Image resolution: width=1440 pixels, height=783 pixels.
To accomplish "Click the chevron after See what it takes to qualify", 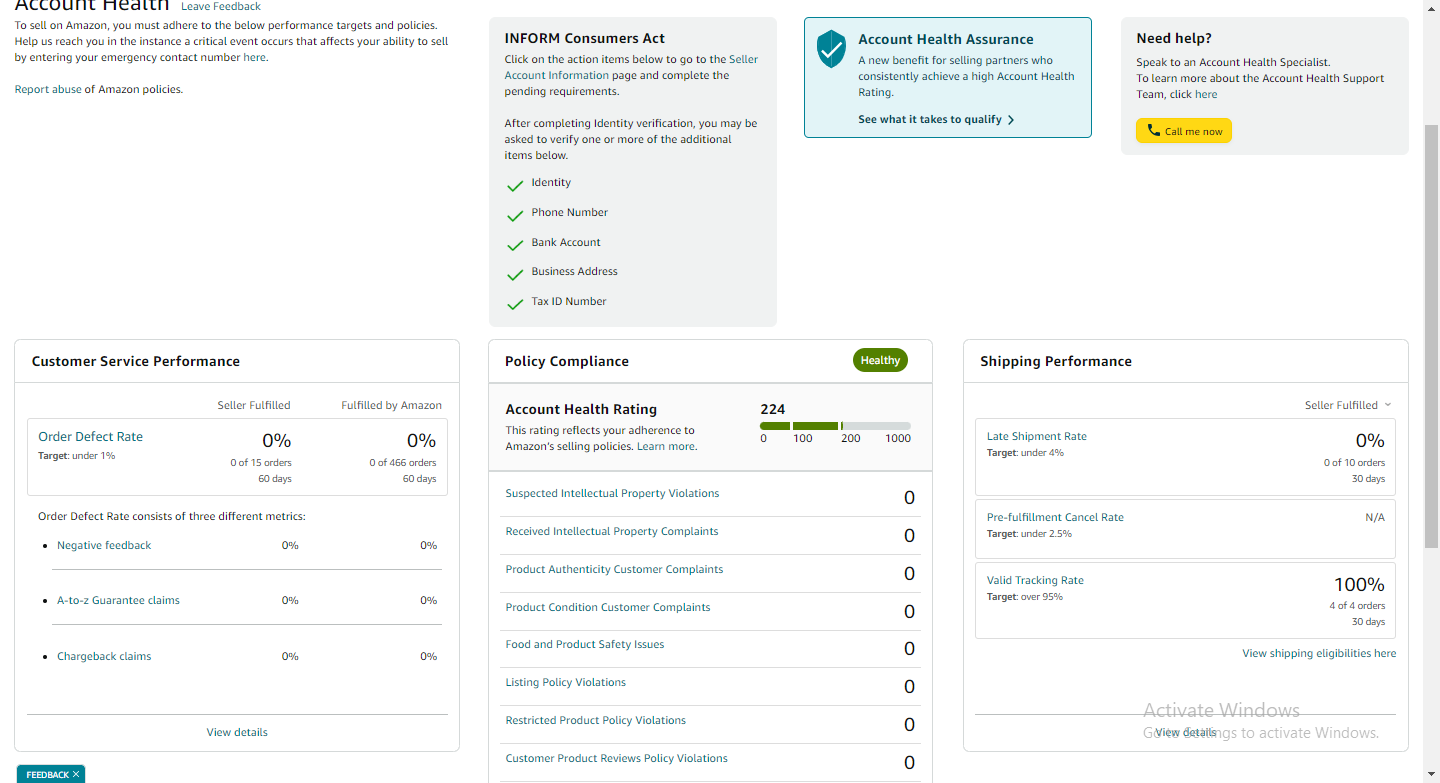I will click(1011, 120).
